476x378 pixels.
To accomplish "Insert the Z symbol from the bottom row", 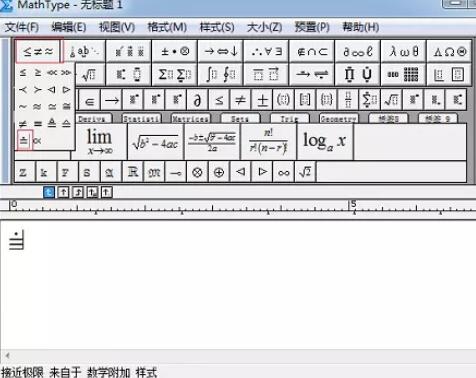I will point(23,172).
